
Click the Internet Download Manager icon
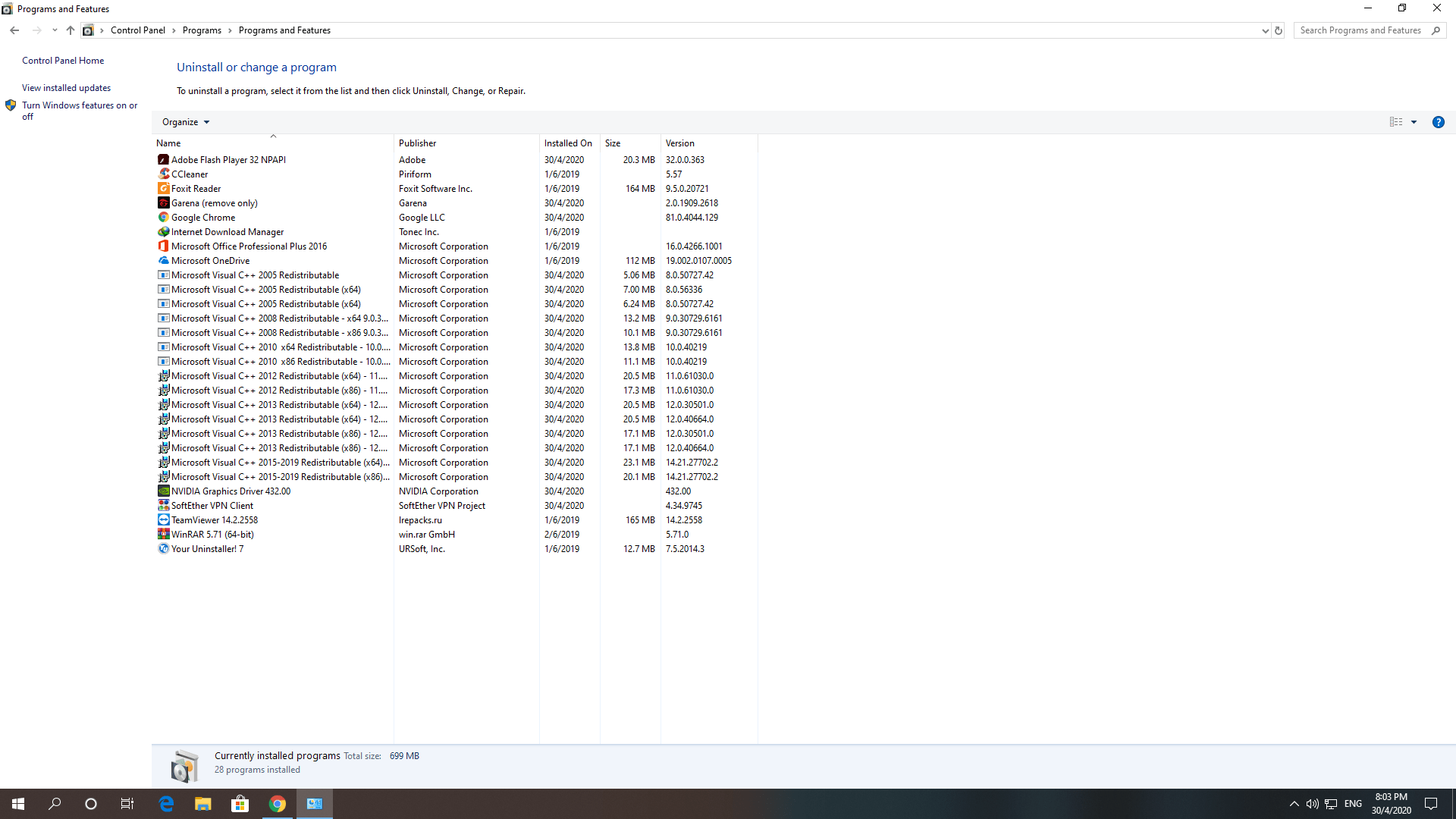click(163, 232)
